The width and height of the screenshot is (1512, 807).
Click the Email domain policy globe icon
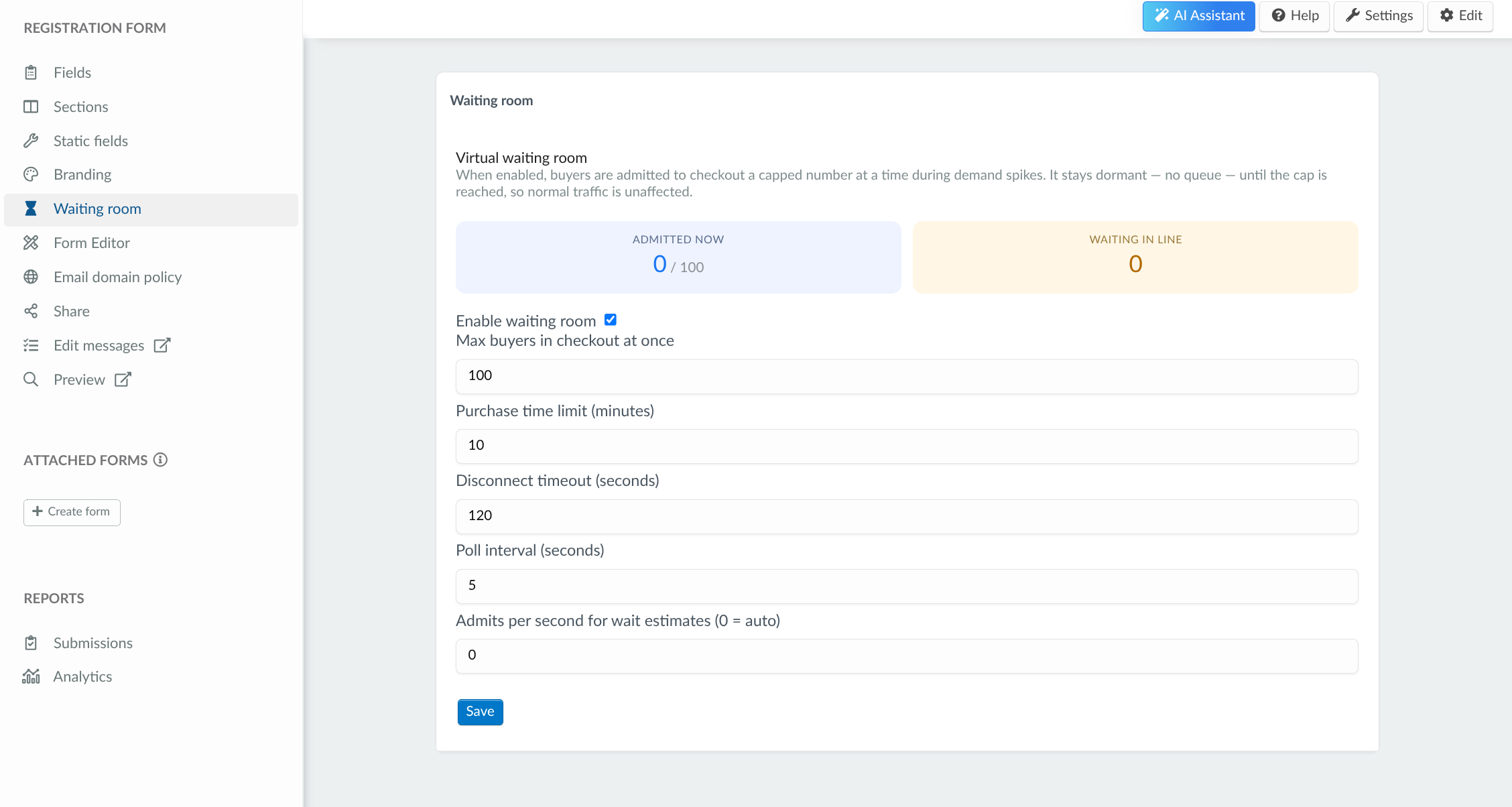[31, 277]
